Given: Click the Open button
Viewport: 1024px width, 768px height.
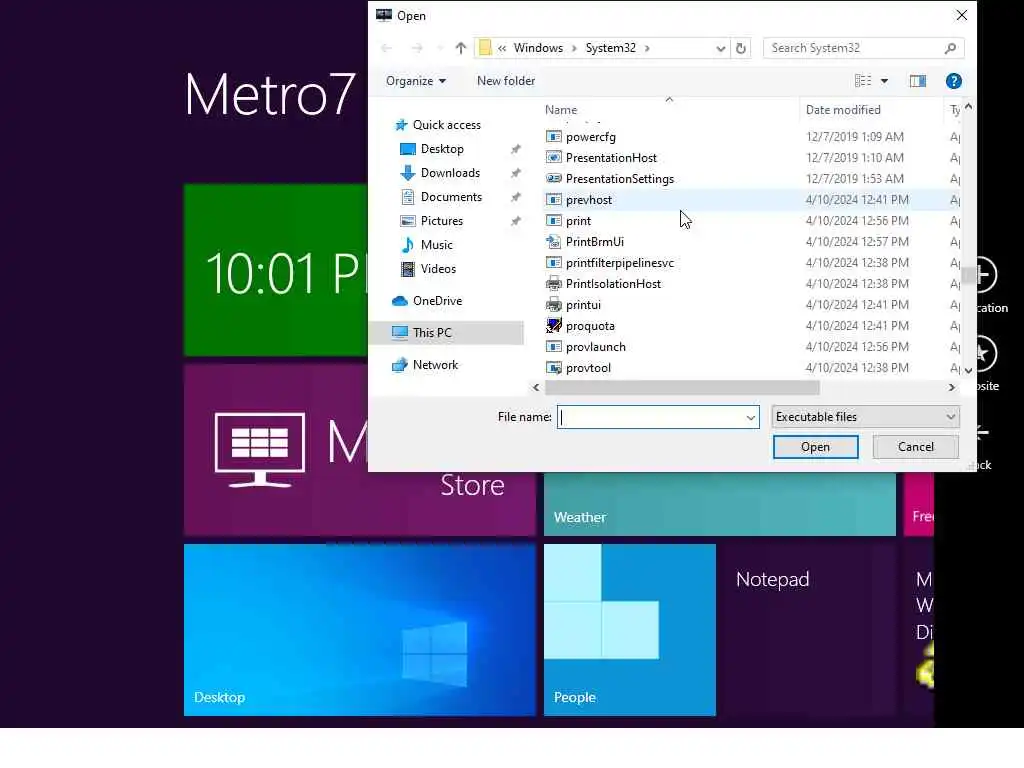Looking at the screenshot, I should (815, 447).
